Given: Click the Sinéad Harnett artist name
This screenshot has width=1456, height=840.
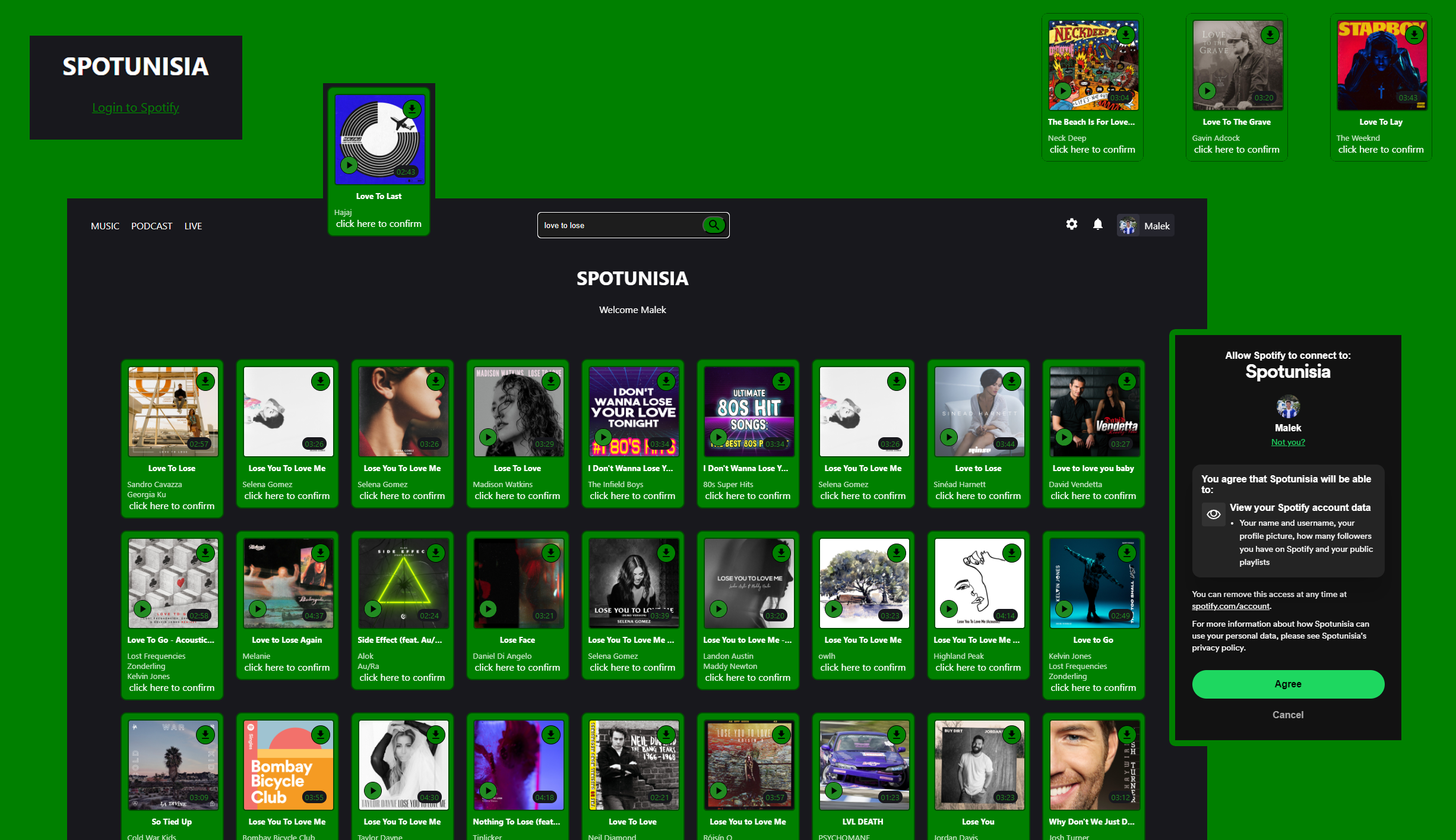Looking at the screenshot, I should pos(959,484).
